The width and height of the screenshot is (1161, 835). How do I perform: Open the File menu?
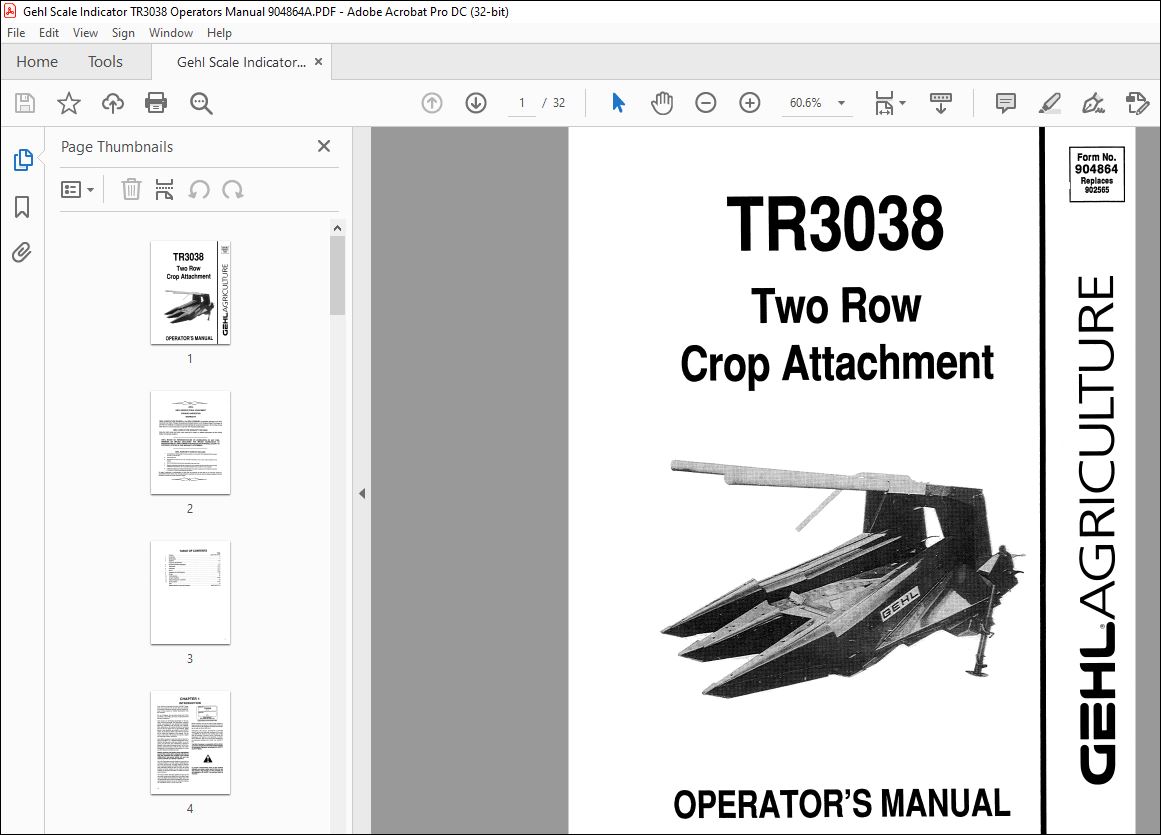point(16,33)
